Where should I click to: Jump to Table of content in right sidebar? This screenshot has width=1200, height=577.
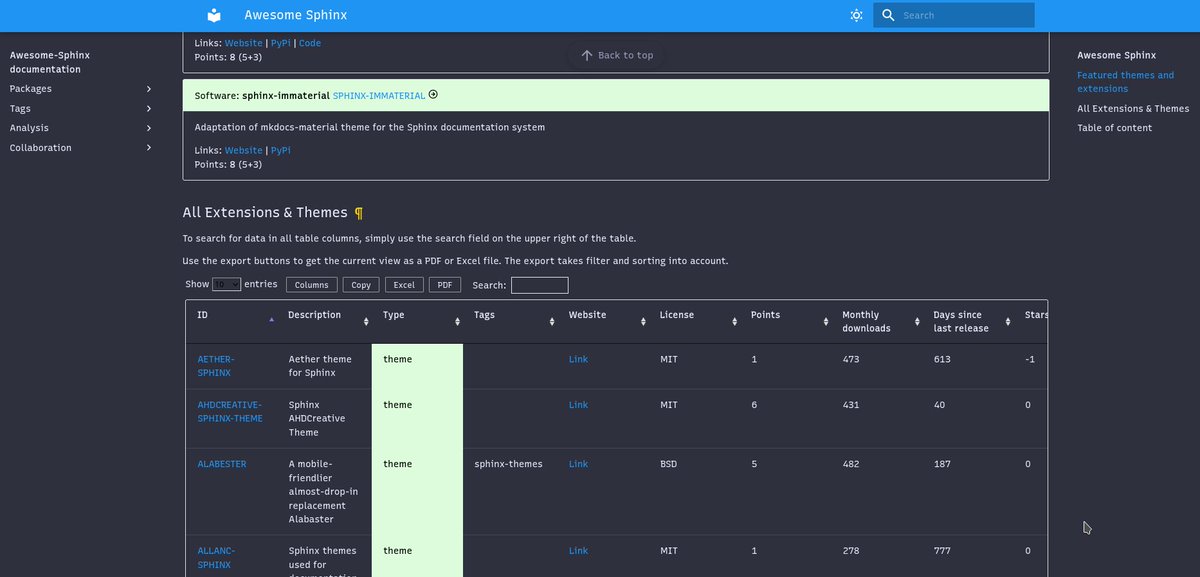1114,128
